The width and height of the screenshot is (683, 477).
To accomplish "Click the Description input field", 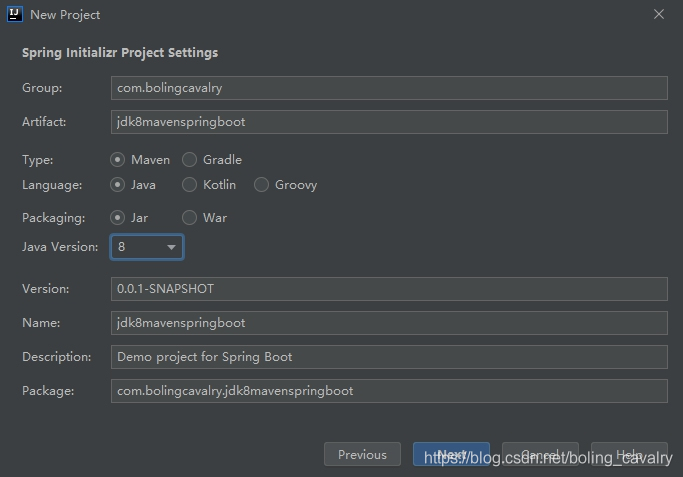I will coord(389,357).
